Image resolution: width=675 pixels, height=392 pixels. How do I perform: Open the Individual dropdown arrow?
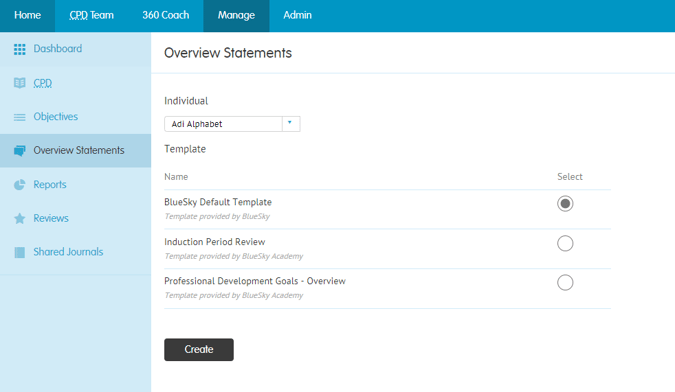[290, 123]
